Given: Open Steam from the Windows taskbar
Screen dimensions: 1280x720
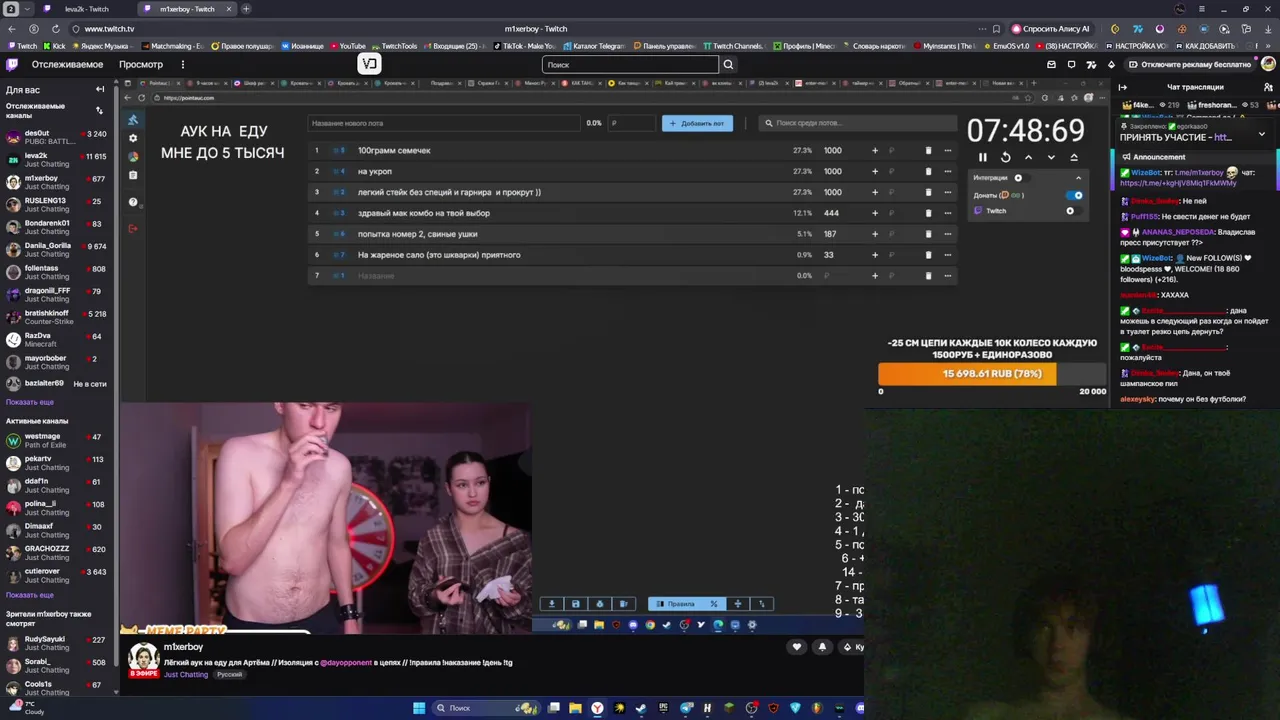Looking at the screenshot, I should click(x=641, y=708).
